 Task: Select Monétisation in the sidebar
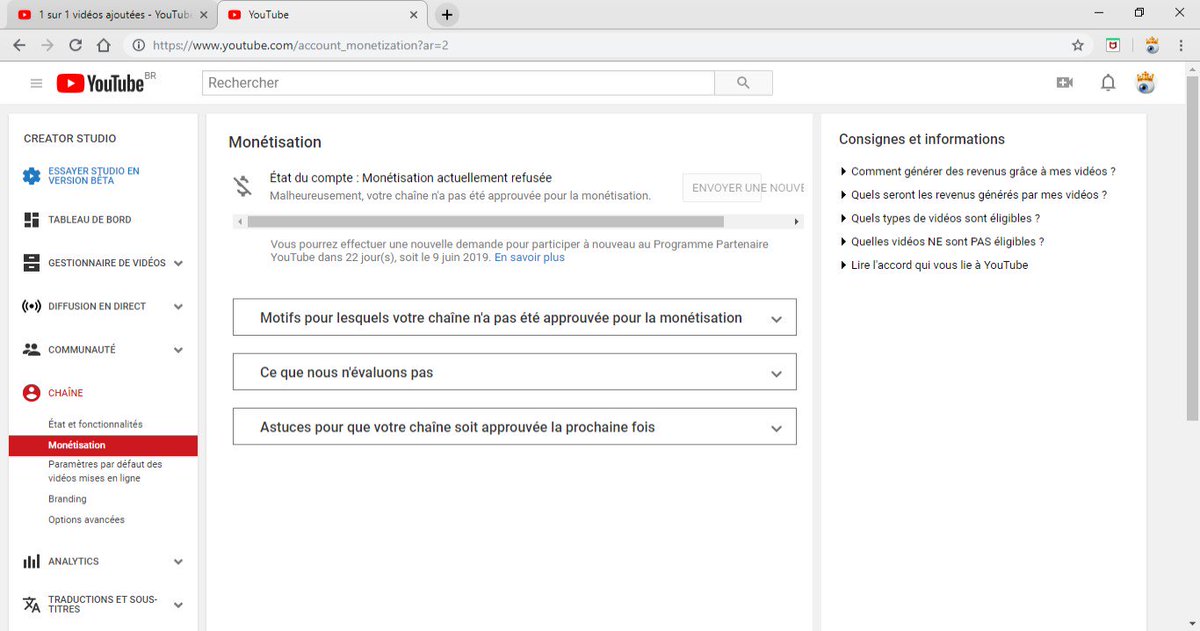[103, 445]
